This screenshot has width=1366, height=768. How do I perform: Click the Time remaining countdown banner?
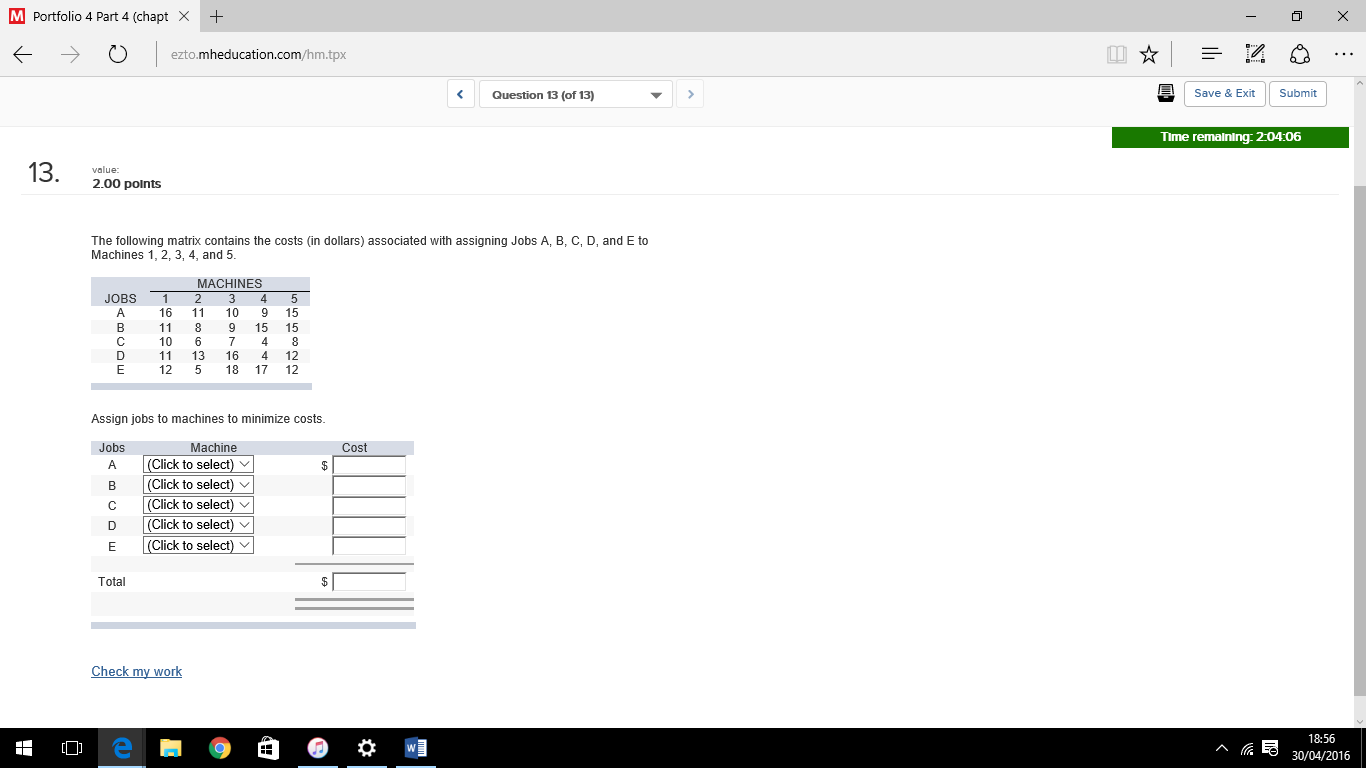[x=1230, y=137]
